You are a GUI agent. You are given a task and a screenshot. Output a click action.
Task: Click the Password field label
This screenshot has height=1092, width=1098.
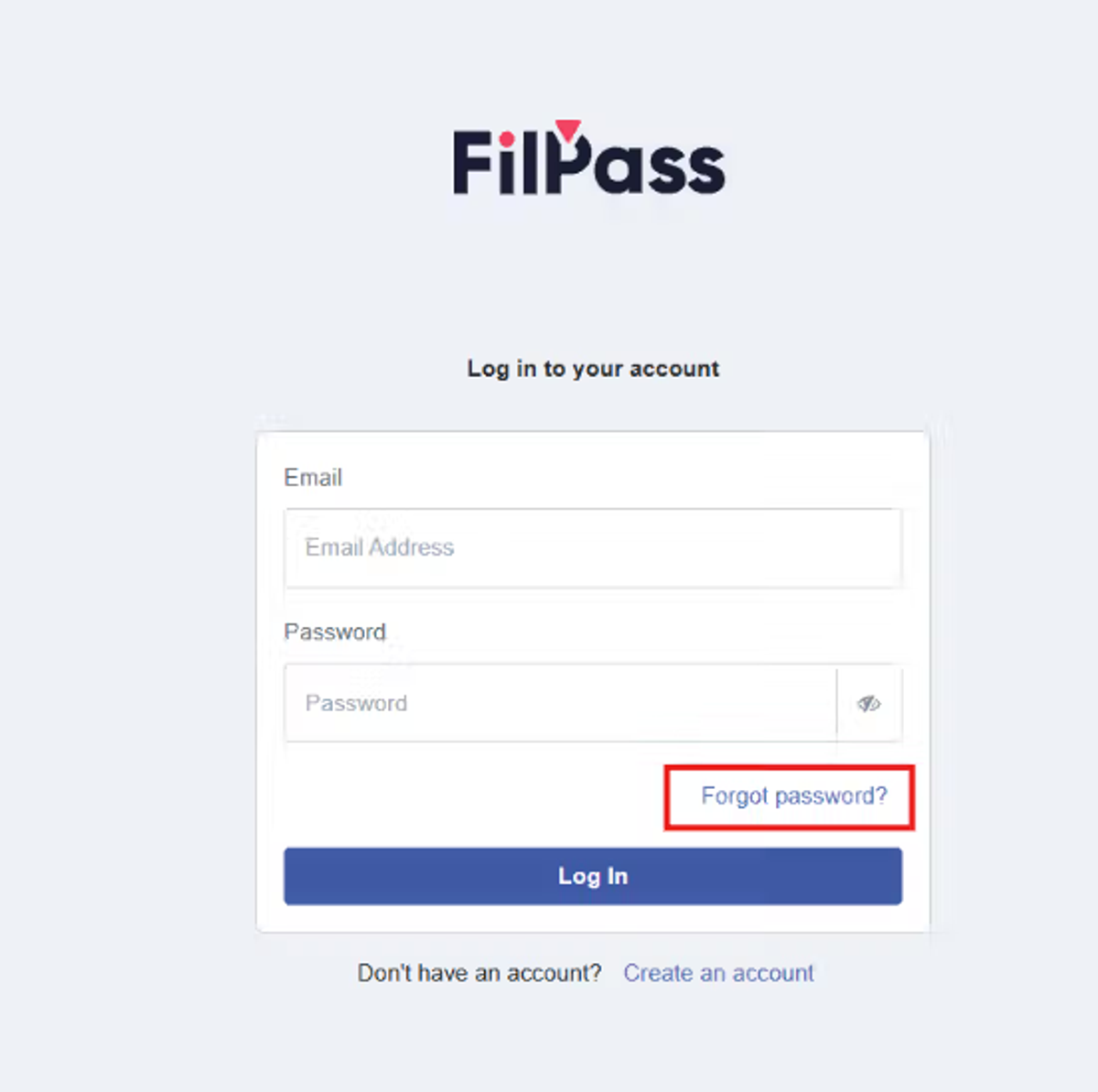tap(335, 632)
